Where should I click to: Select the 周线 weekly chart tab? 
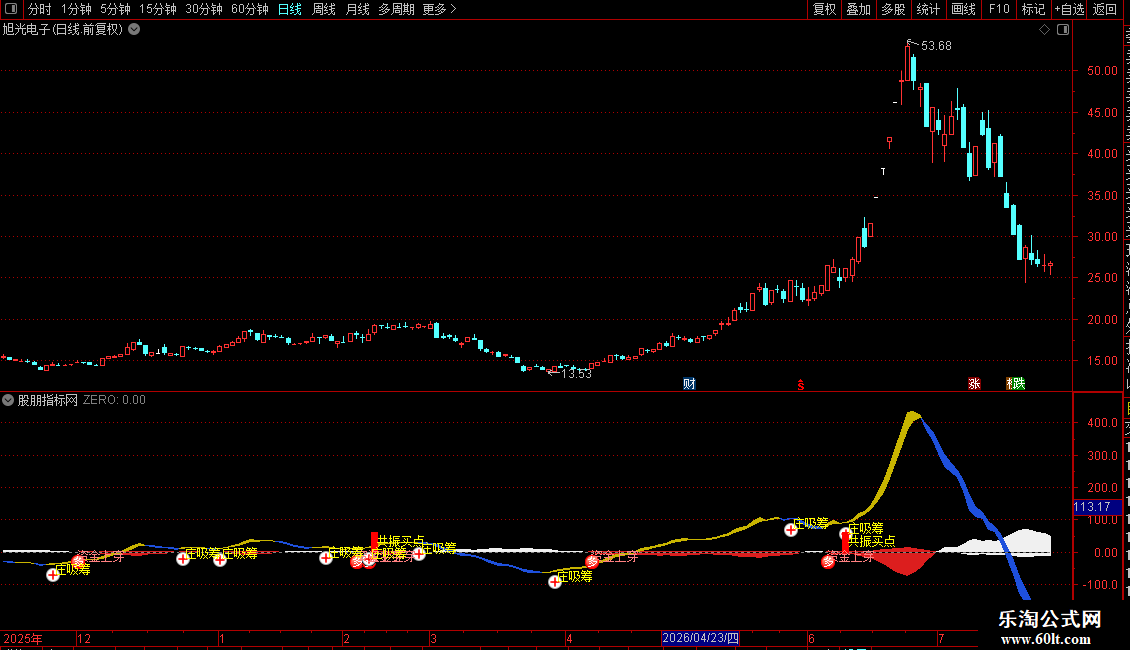324,9
